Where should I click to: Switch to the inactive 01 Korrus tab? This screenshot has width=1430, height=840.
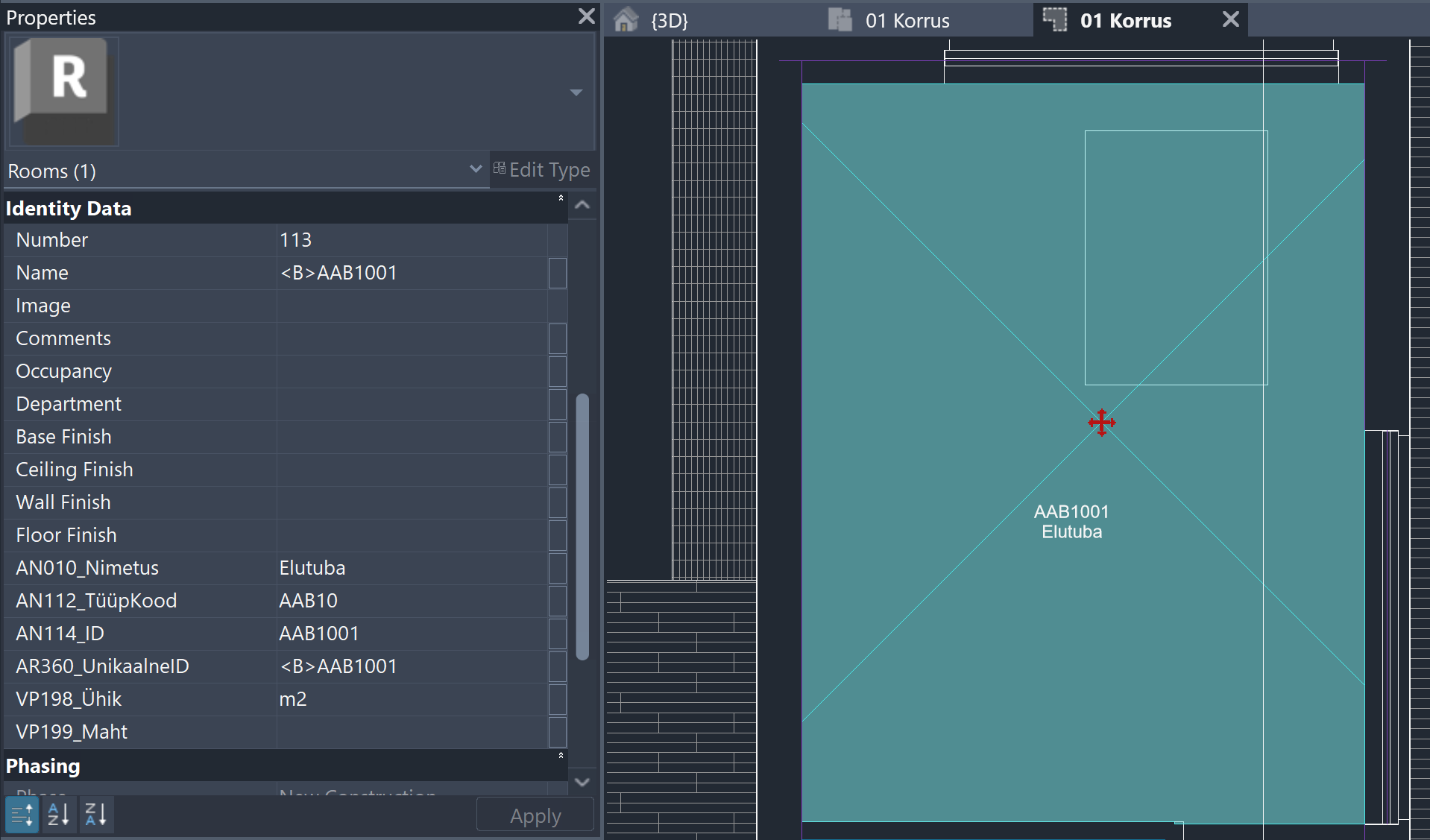tap(907, 21)
